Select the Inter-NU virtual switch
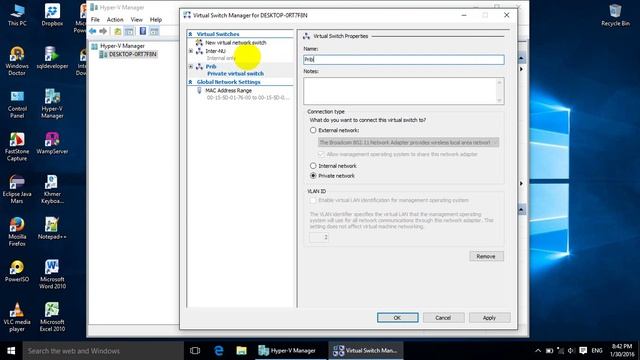Screen dimensions: 640x360 click(x=216, y=51)
